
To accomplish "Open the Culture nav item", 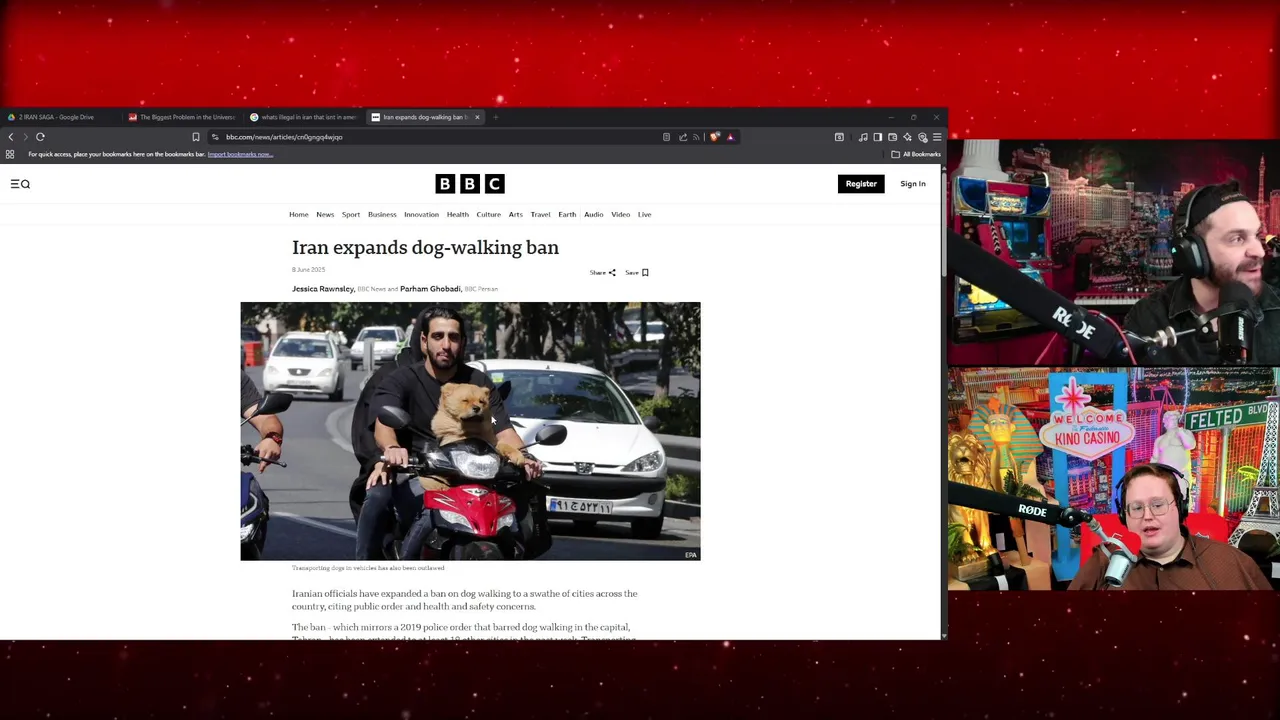I will pyautogui.click(x=489, y=214).
